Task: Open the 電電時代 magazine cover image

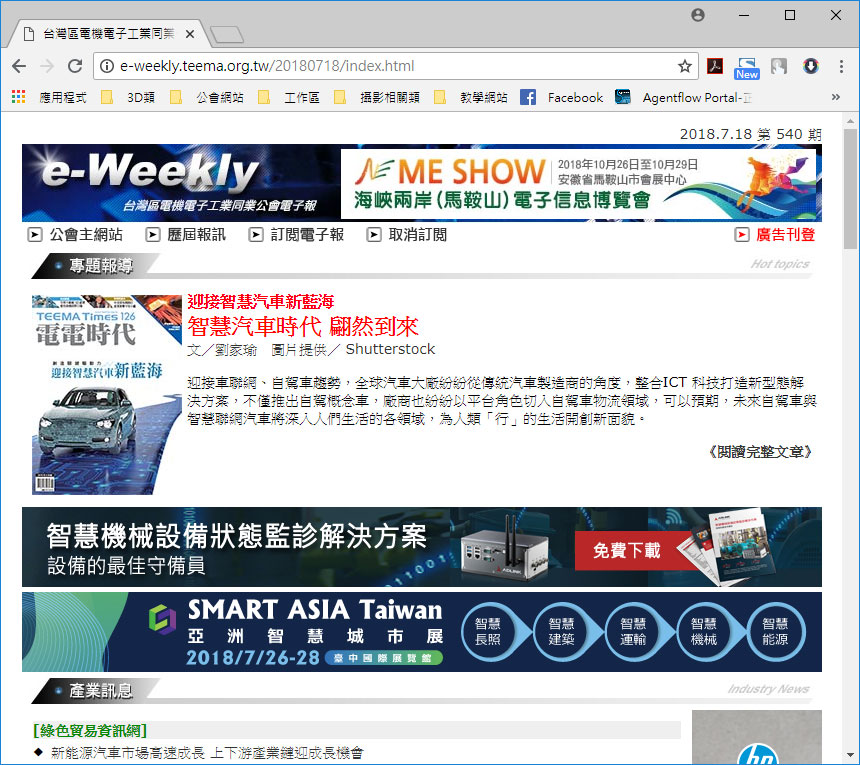Action: click(x=107, y=395)
